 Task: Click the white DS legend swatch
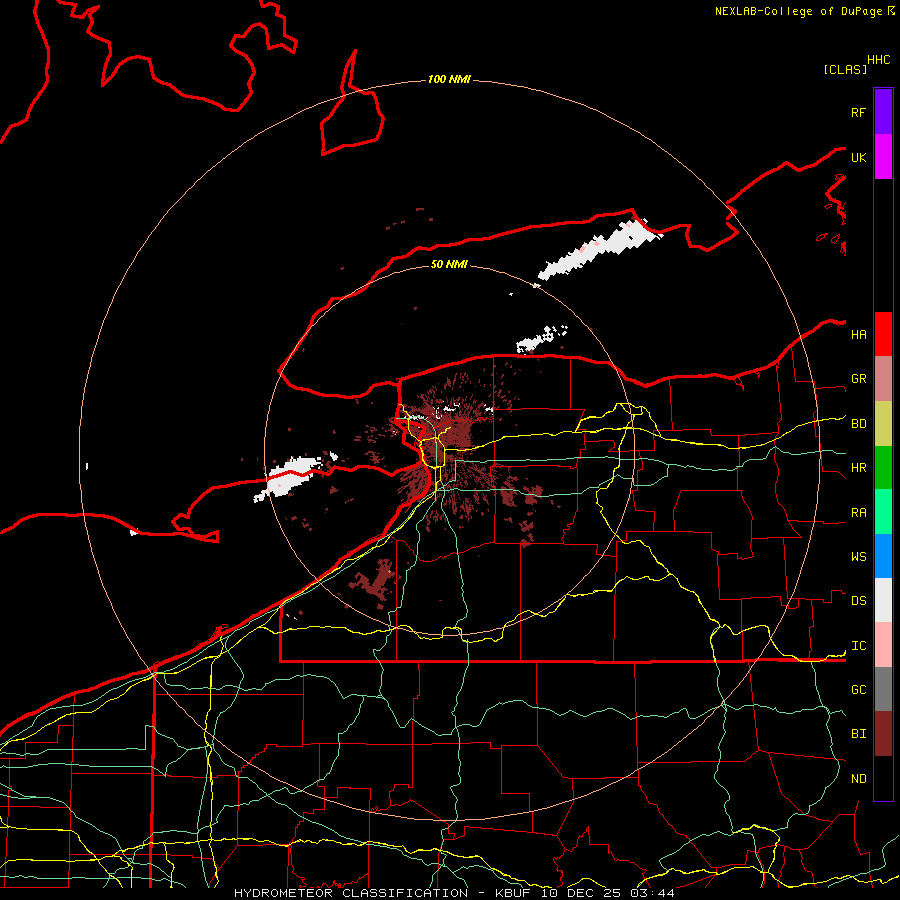[883, 600]
